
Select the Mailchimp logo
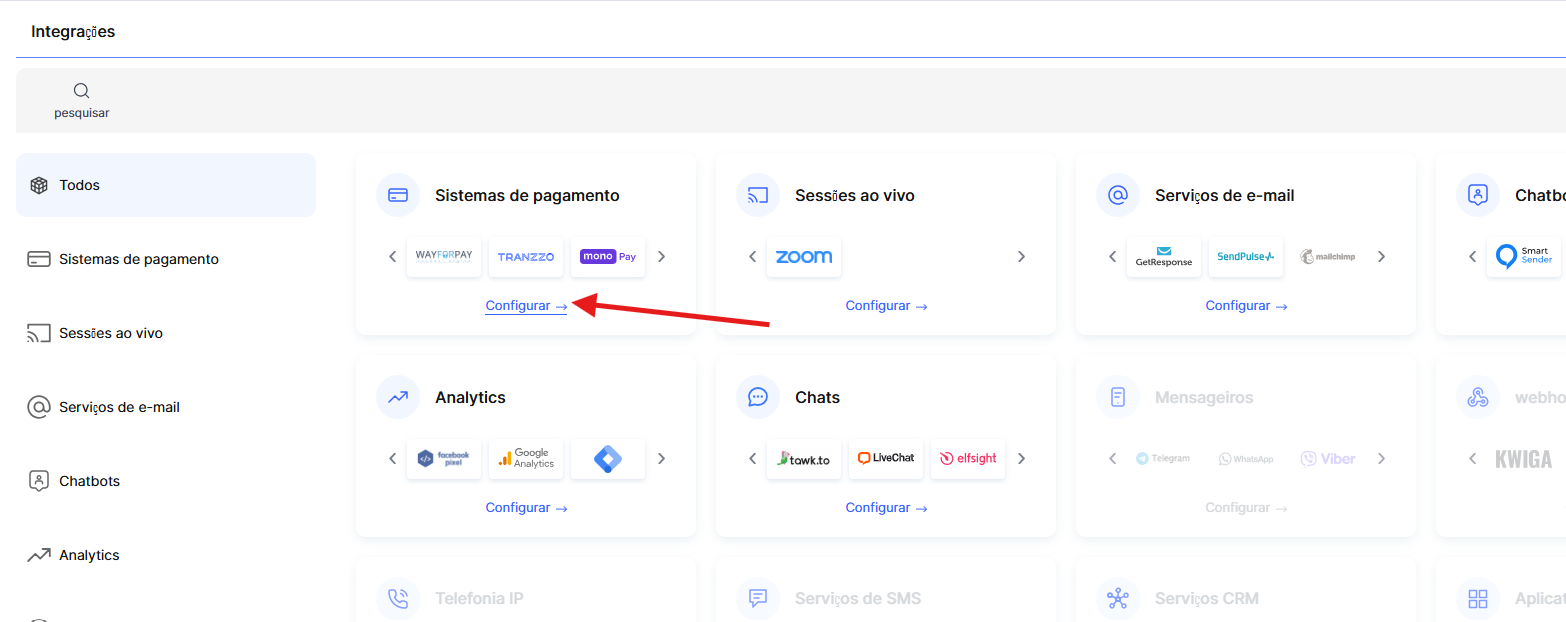pyautogui.click(x=1328, y=257)
